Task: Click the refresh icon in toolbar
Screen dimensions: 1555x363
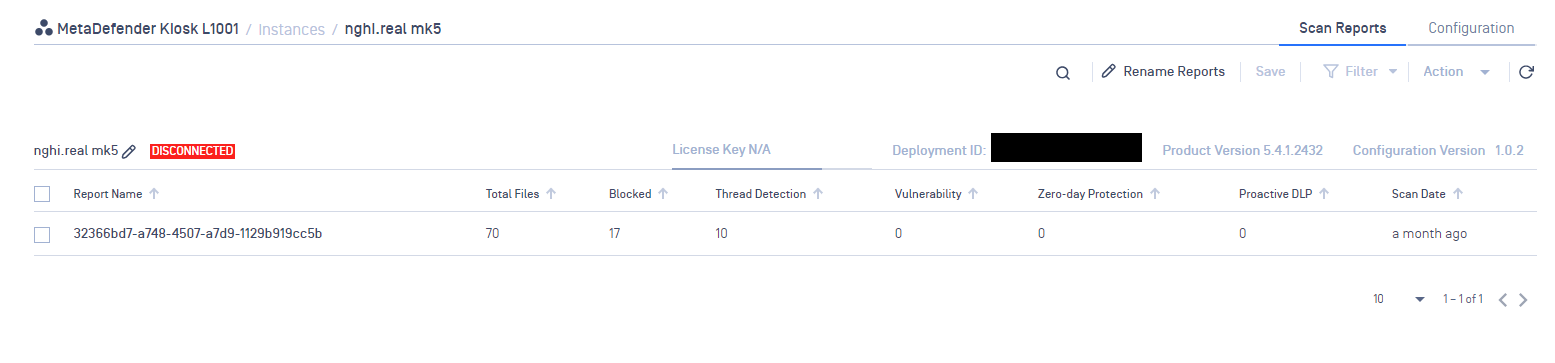Action: pos(1526,72)
